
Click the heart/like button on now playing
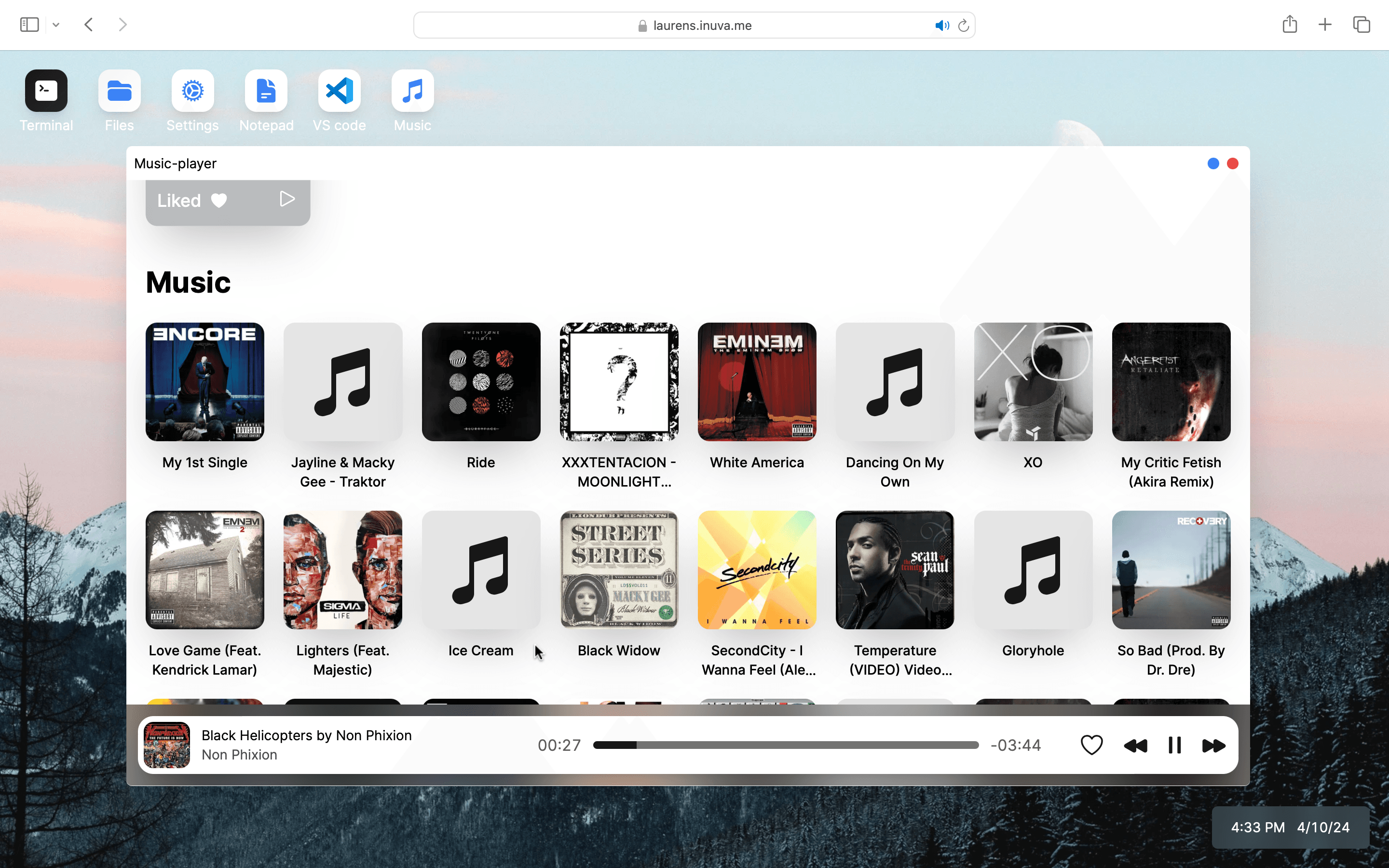[x=1092, y=745]
